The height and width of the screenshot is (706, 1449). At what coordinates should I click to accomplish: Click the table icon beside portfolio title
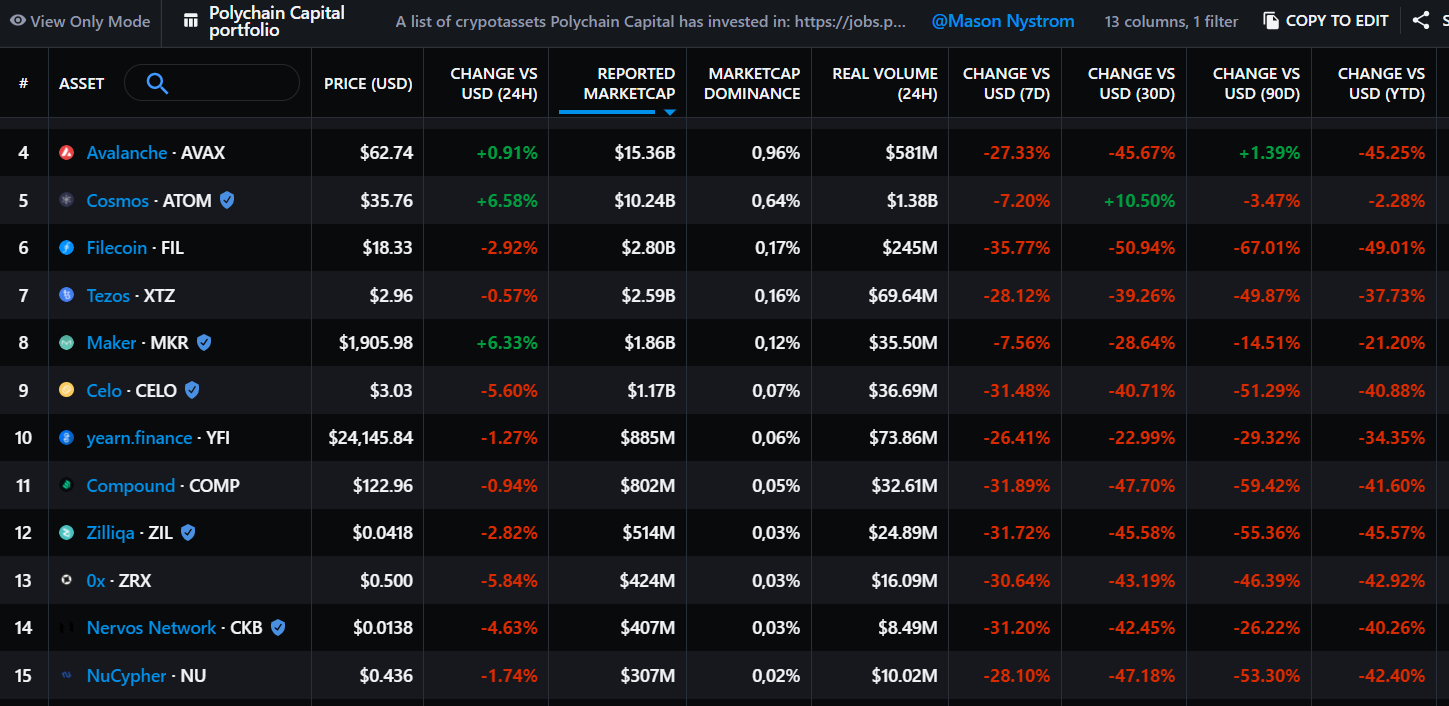[x=191, y=21]
